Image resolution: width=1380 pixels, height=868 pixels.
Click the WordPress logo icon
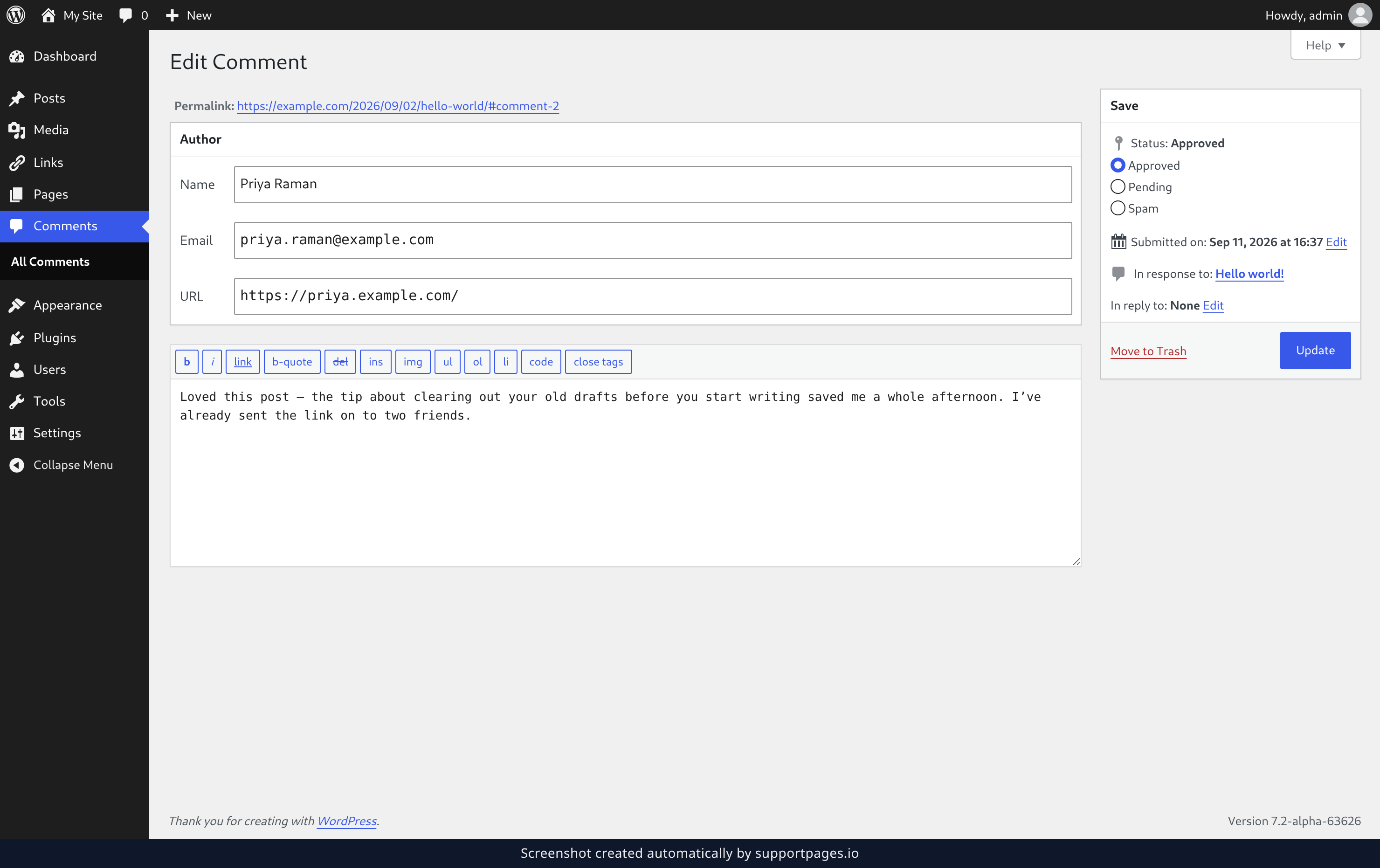pyautogui.click(x=16, y=15)
